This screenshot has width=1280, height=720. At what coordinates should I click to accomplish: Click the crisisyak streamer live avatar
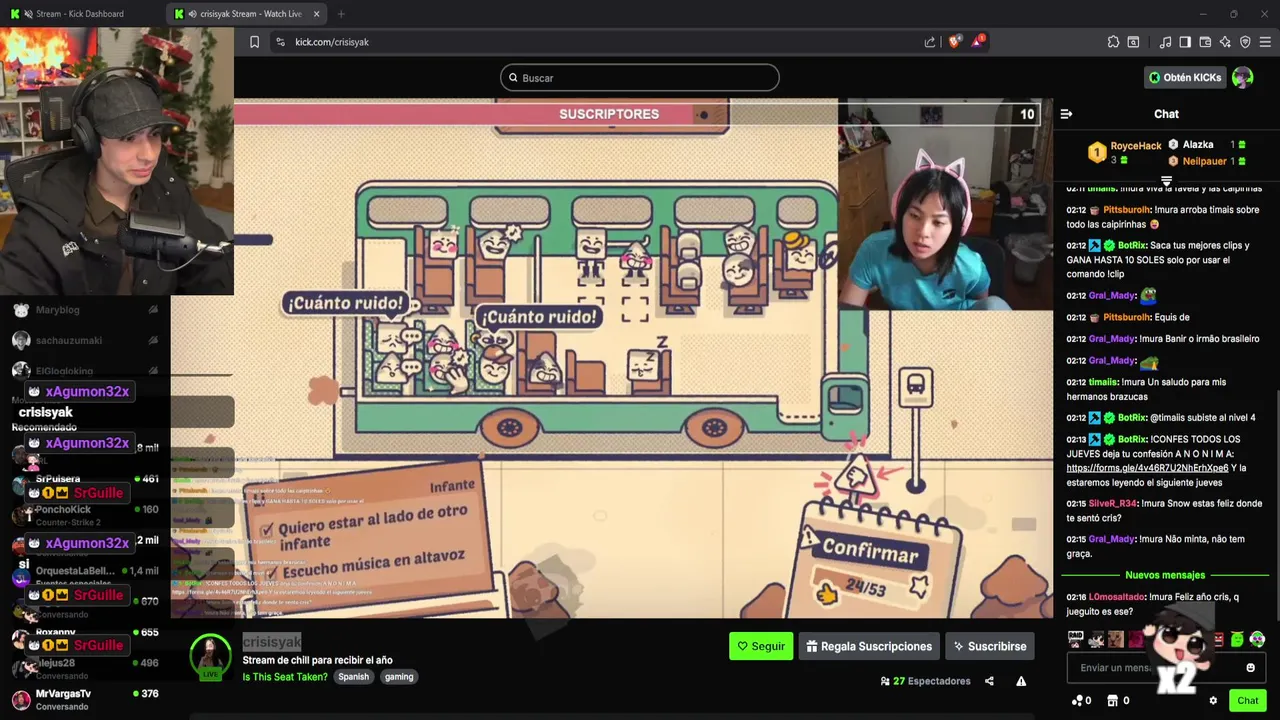pos(211,656)
